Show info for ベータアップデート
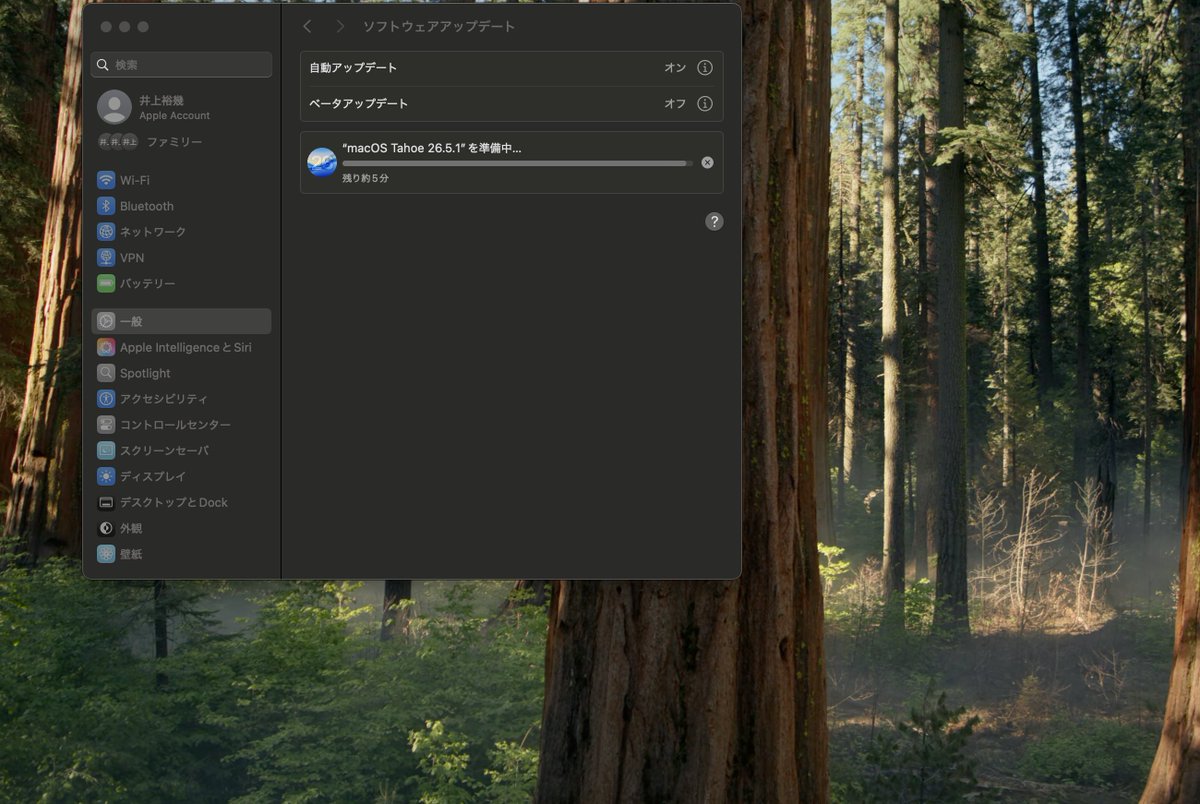Screen dimensions: 1200x804 coord(705,104)
